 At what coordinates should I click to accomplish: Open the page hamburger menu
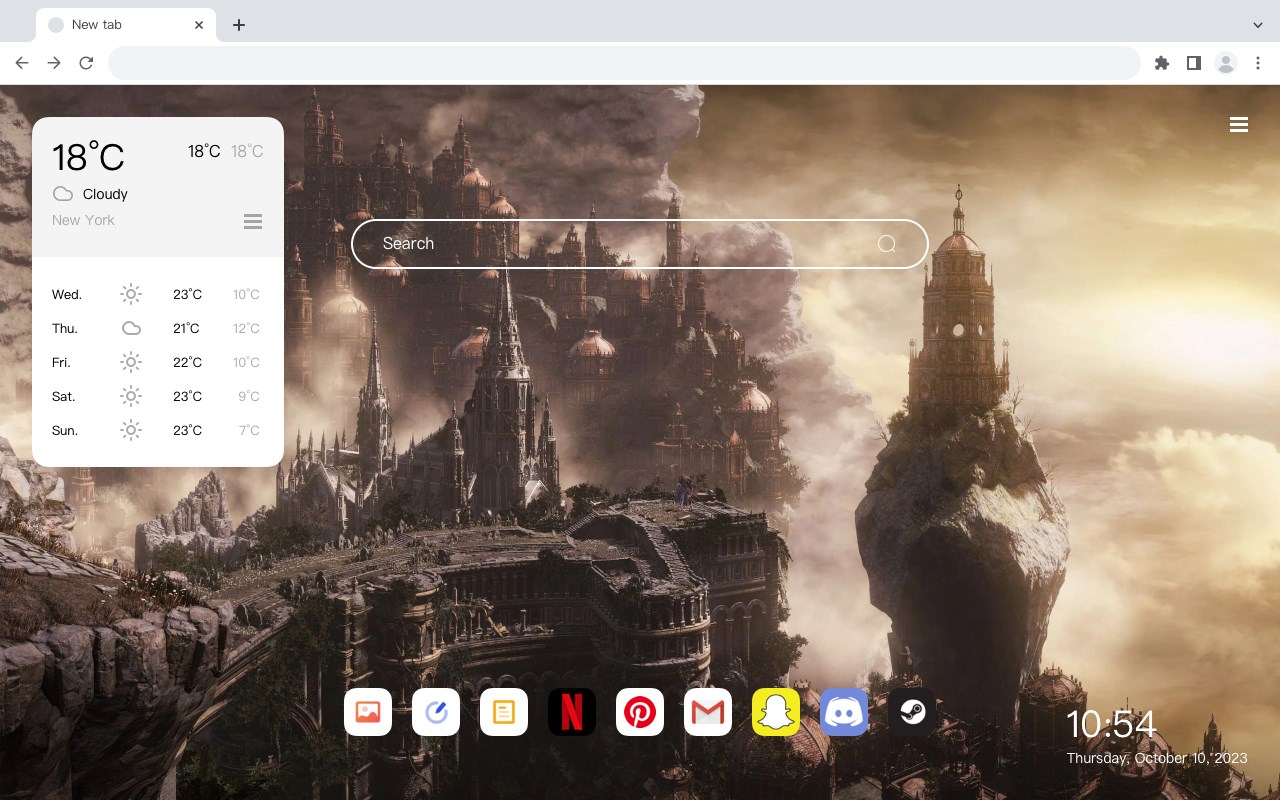point(1239,124)
